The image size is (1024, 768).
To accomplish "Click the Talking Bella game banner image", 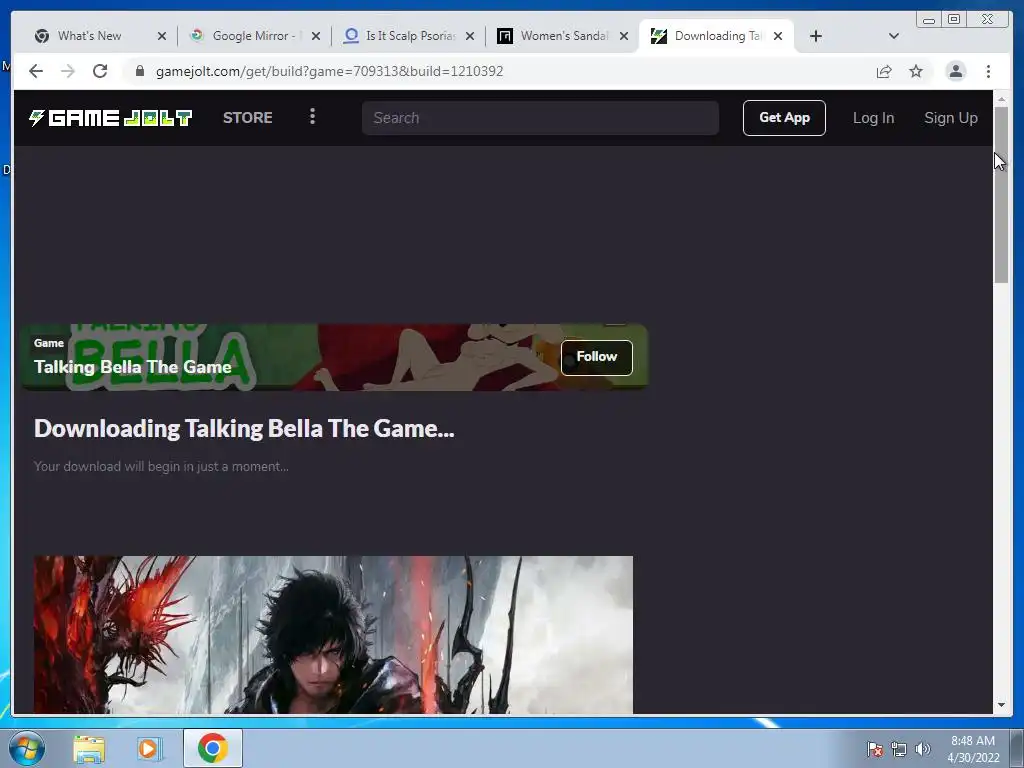I will [x=334, y=357].
